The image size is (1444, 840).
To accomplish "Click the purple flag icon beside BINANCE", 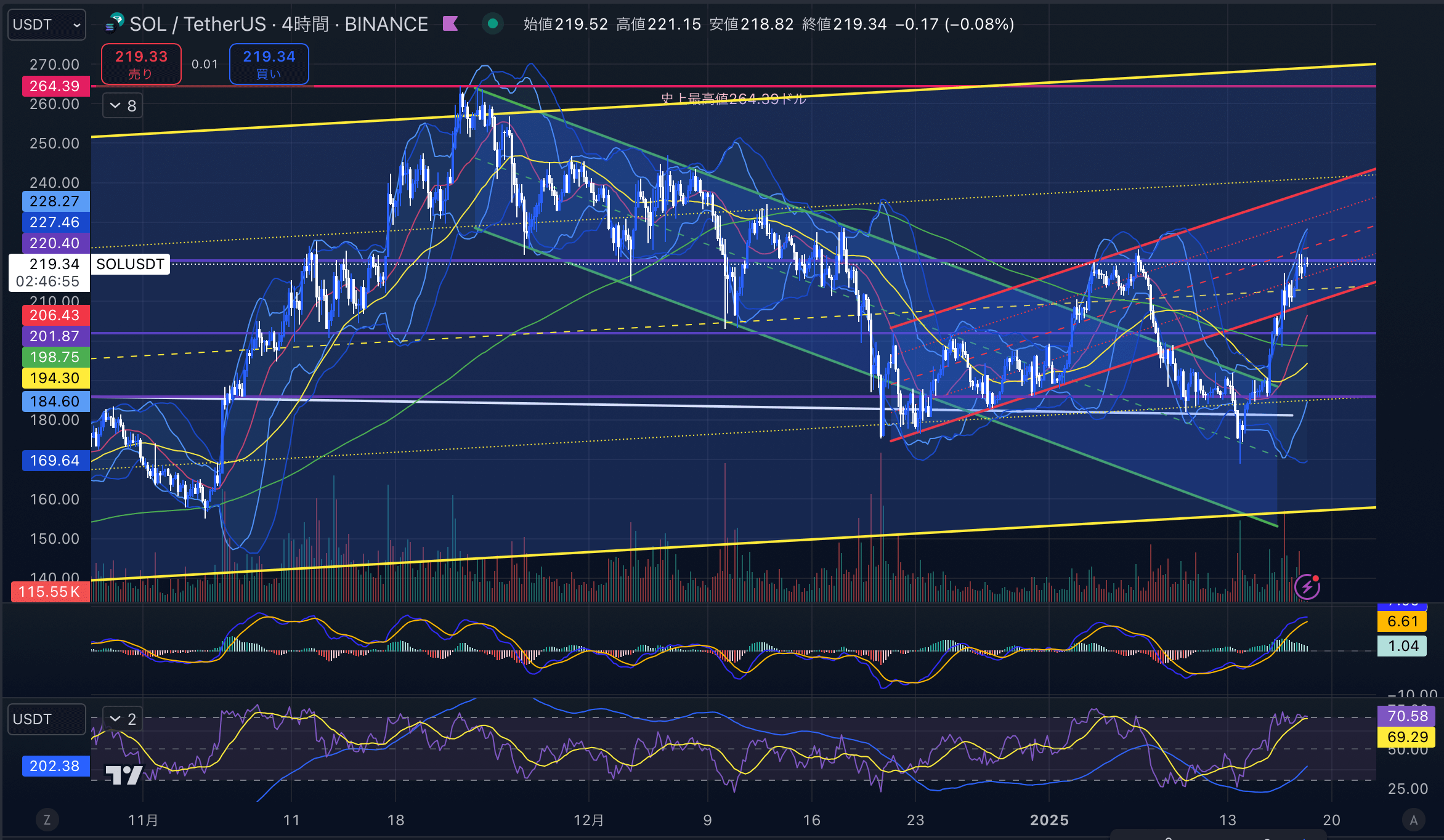I will click(x=450, y=24).
